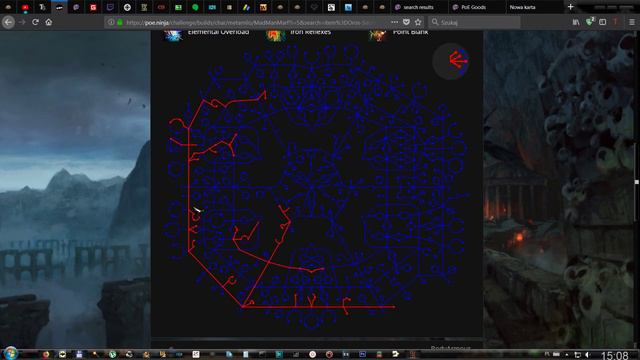This screenshot has height=360, width=640.
Task: Click the Iron Reflexes keystone icon
Action: pyautogui.click(x=276, y=36)
